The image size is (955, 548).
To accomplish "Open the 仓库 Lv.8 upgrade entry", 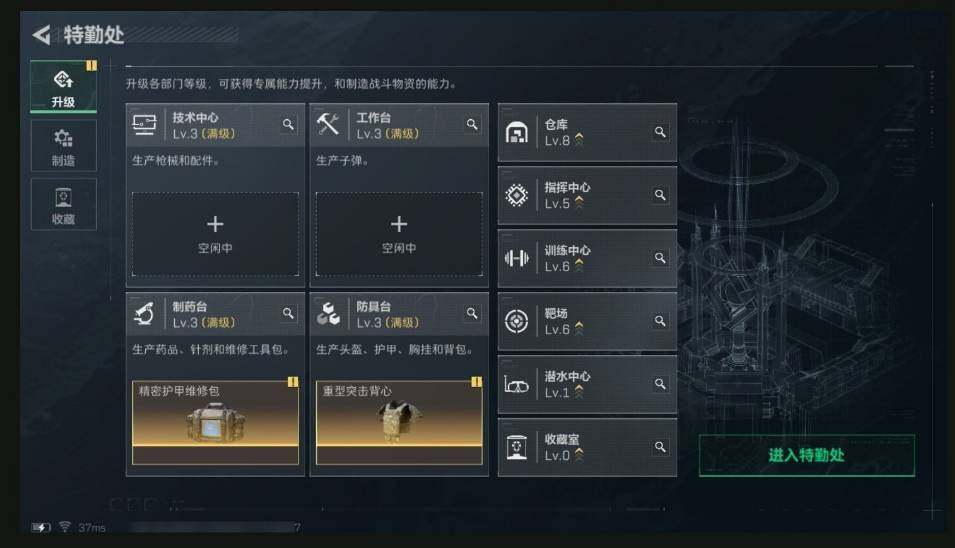I will (587, 133).
